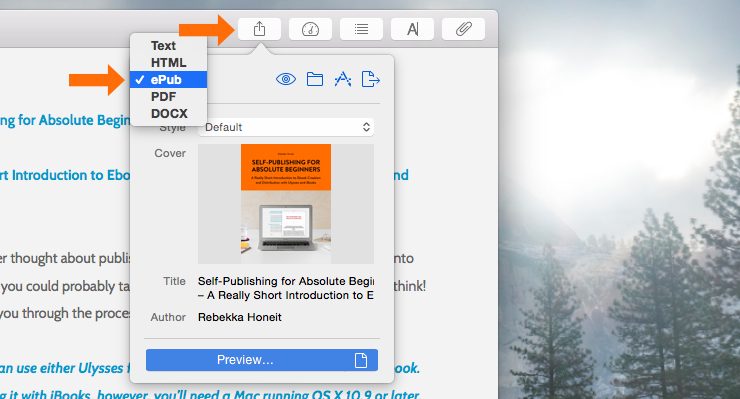
Task: Edit the Author field Rebekka Honeit
Action: 240,317
